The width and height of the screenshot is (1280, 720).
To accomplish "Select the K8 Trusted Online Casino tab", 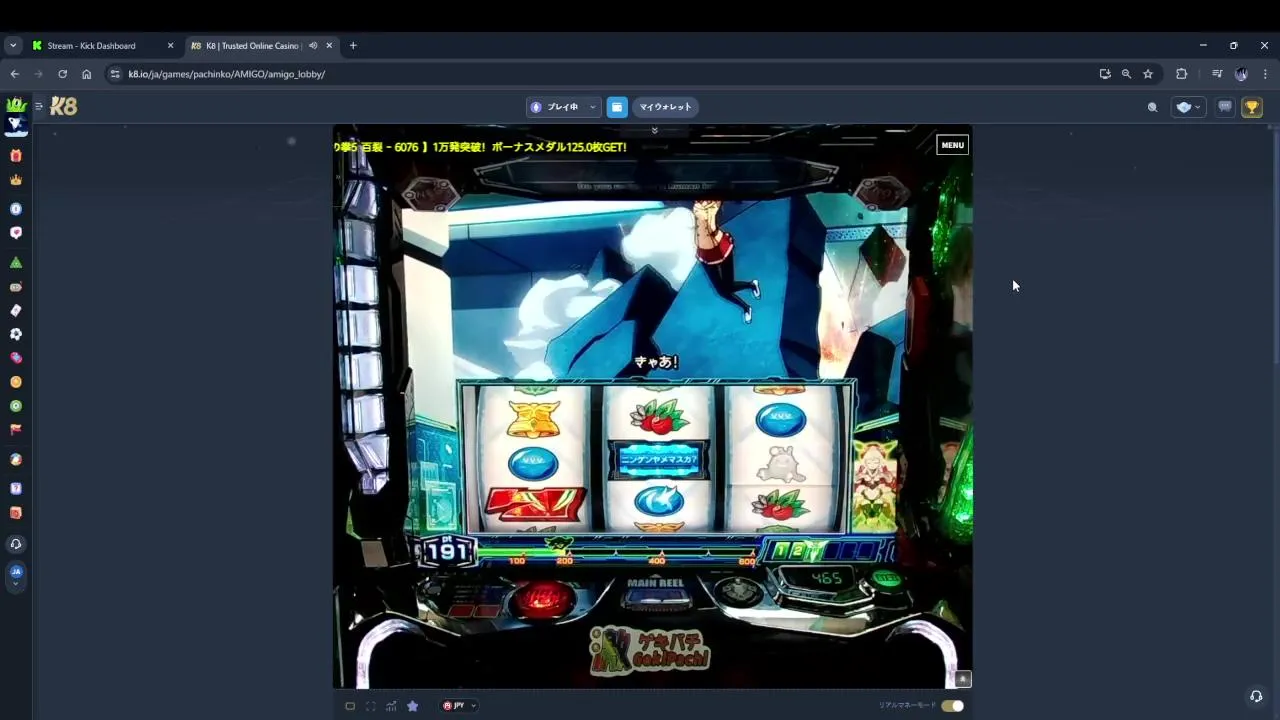I will click(262, 45).
